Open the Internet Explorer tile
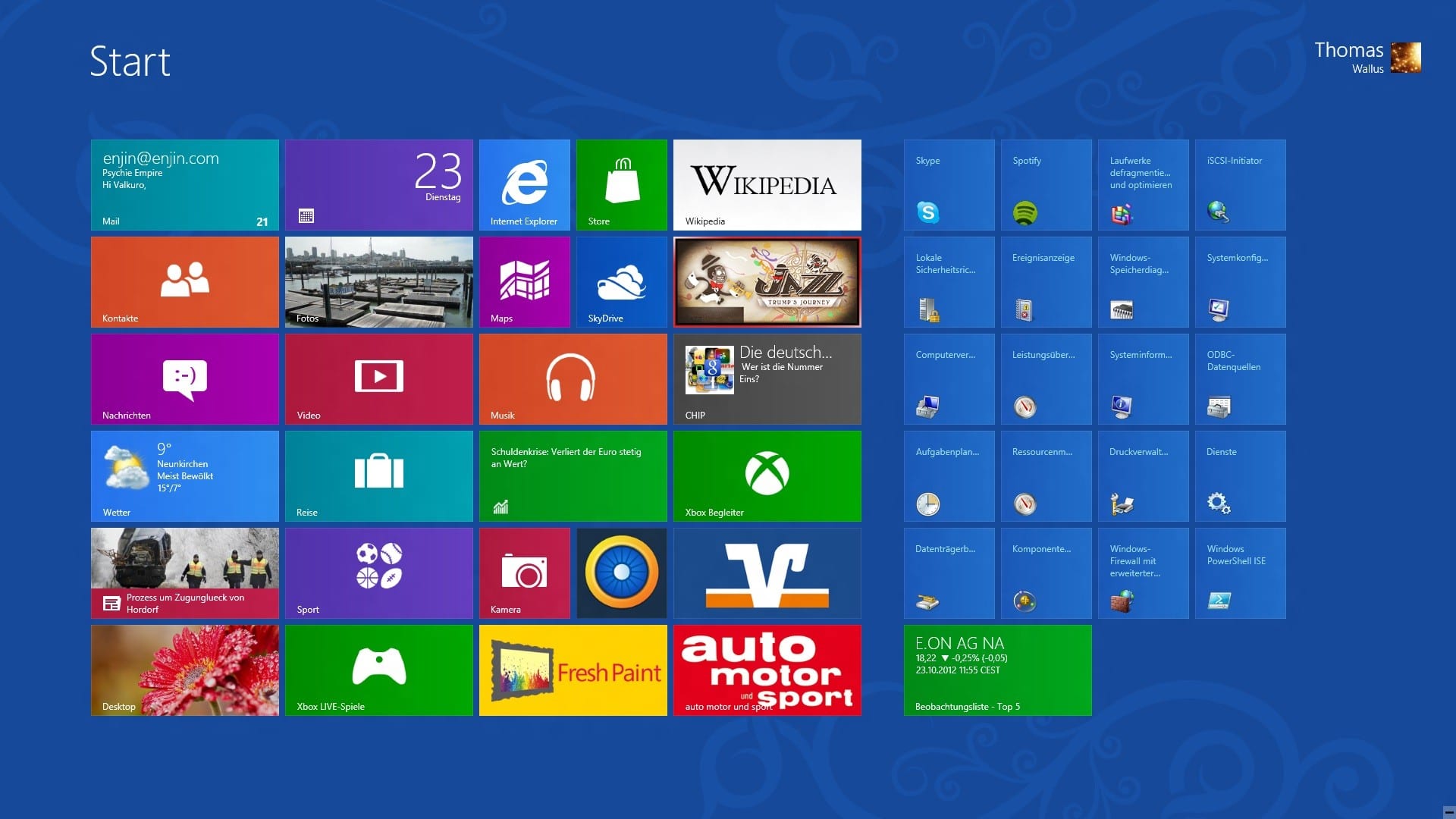 coord(524,184)
